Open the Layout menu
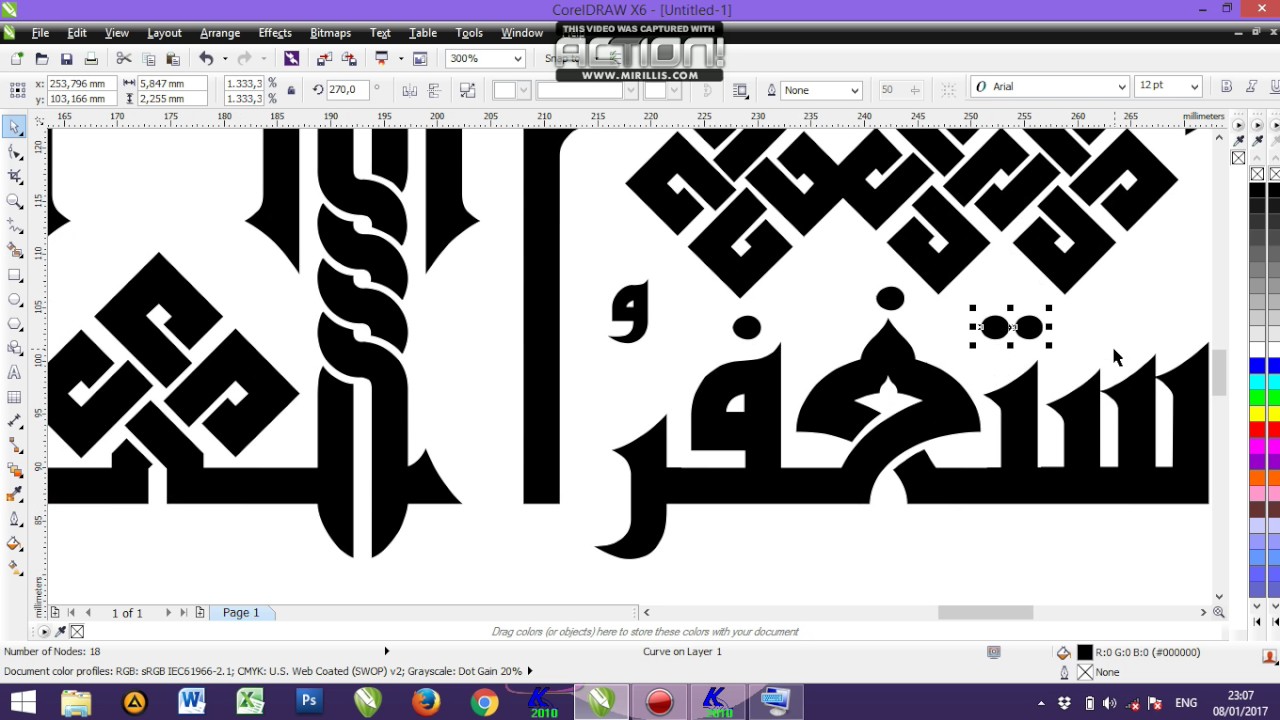1280x720 pixels. 164,33
